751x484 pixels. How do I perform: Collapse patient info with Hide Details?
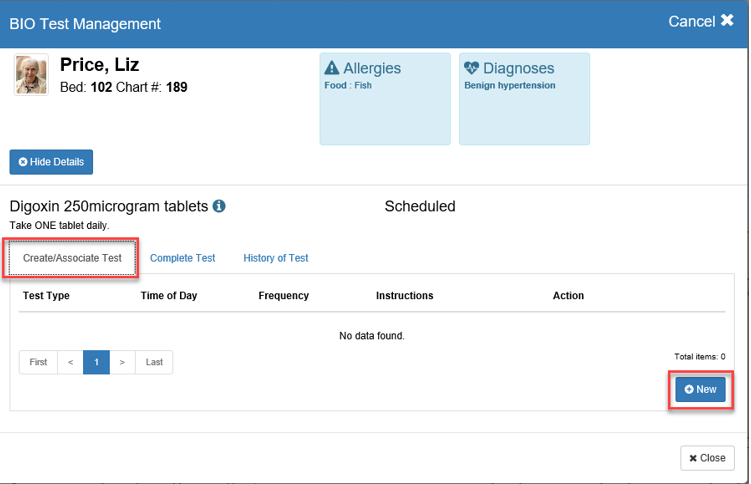pyautogui.click(x=51, y=162)
